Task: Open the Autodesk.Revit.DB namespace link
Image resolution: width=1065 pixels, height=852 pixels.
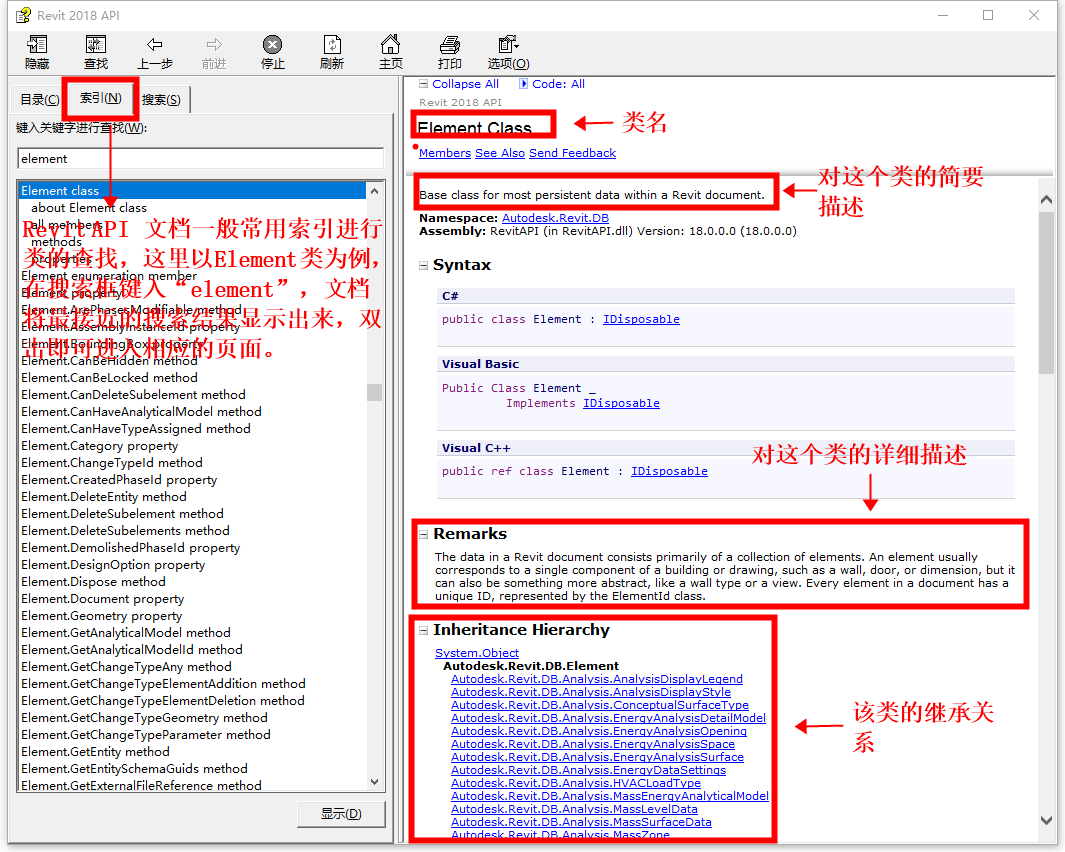Action: point(556,218)
